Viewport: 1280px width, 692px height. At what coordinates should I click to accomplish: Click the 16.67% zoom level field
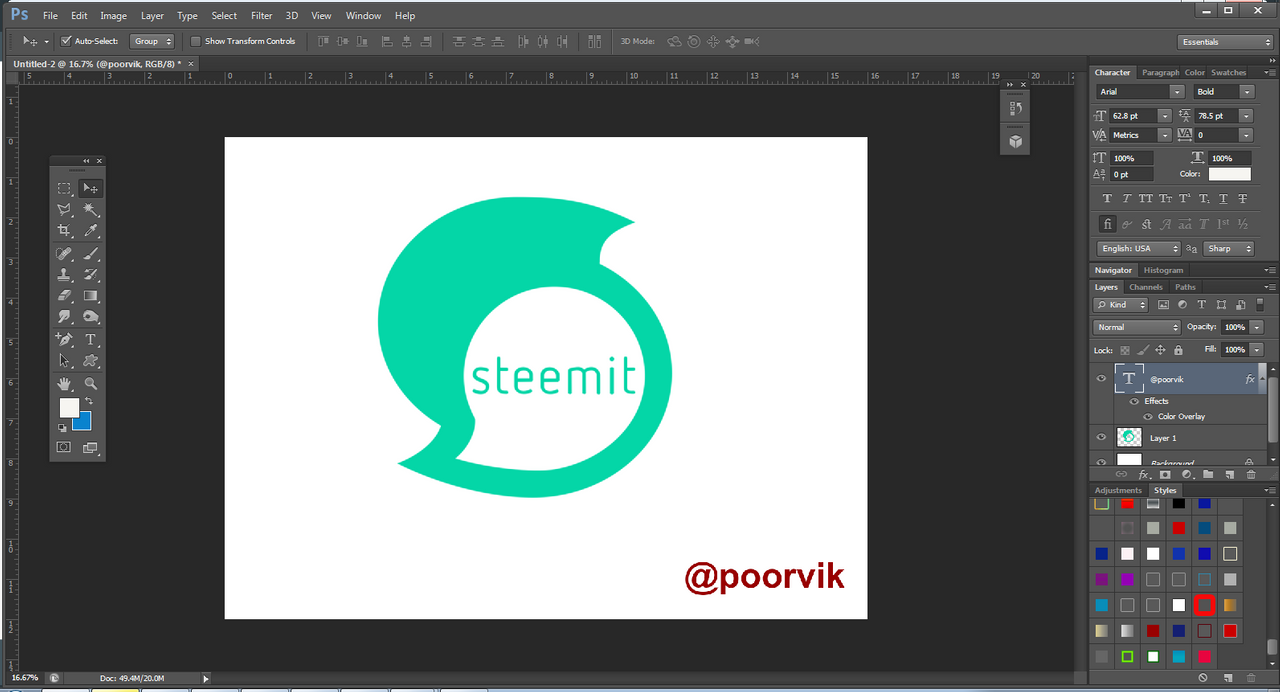click(25, 678)
